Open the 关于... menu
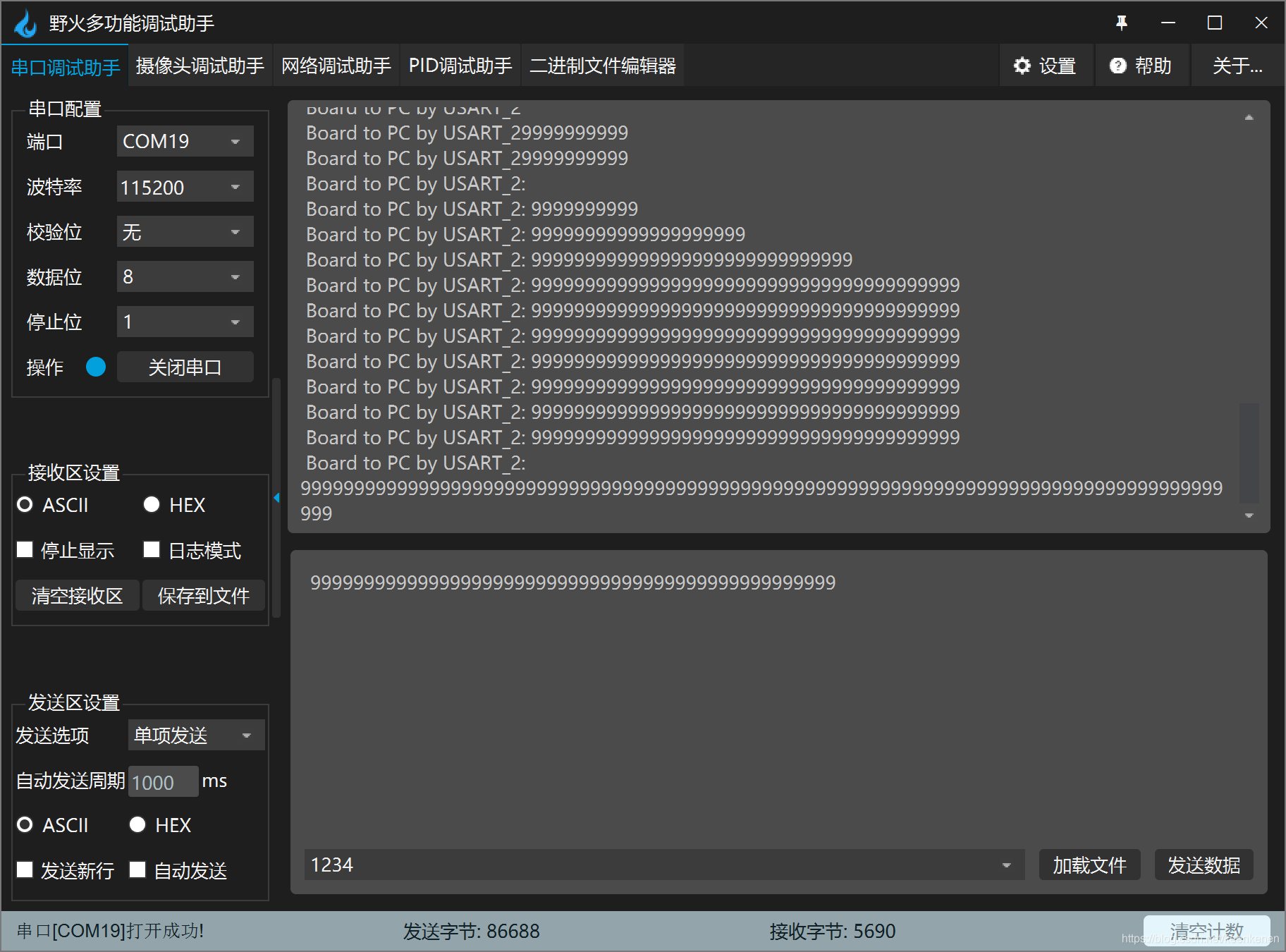This screenshot has width=1286, height=952. (x=1237, y=66)
